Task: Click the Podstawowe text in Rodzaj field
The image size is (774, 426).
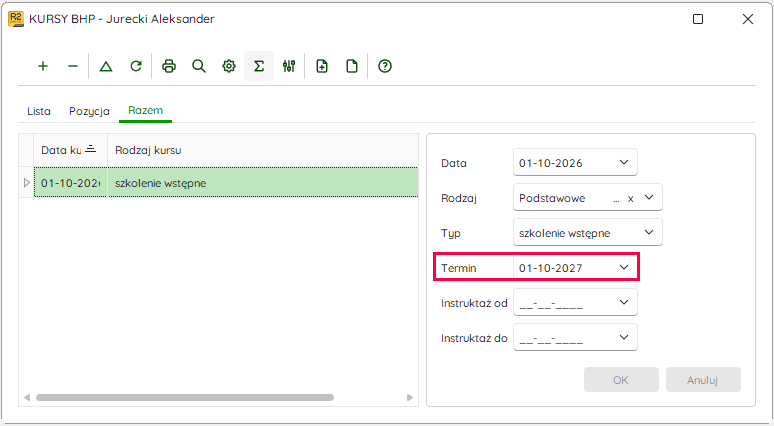Action: pos(552,198)
